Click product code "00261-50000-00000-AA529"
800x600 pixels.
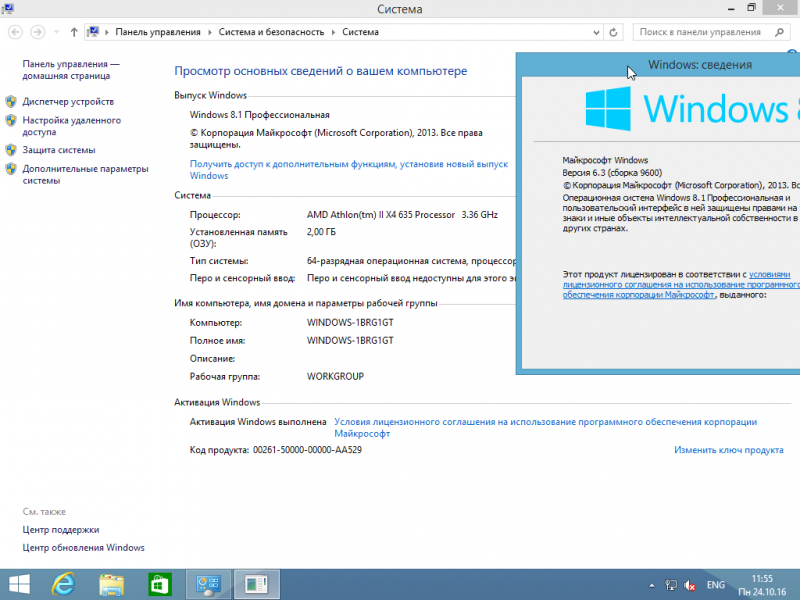(307, 450)
